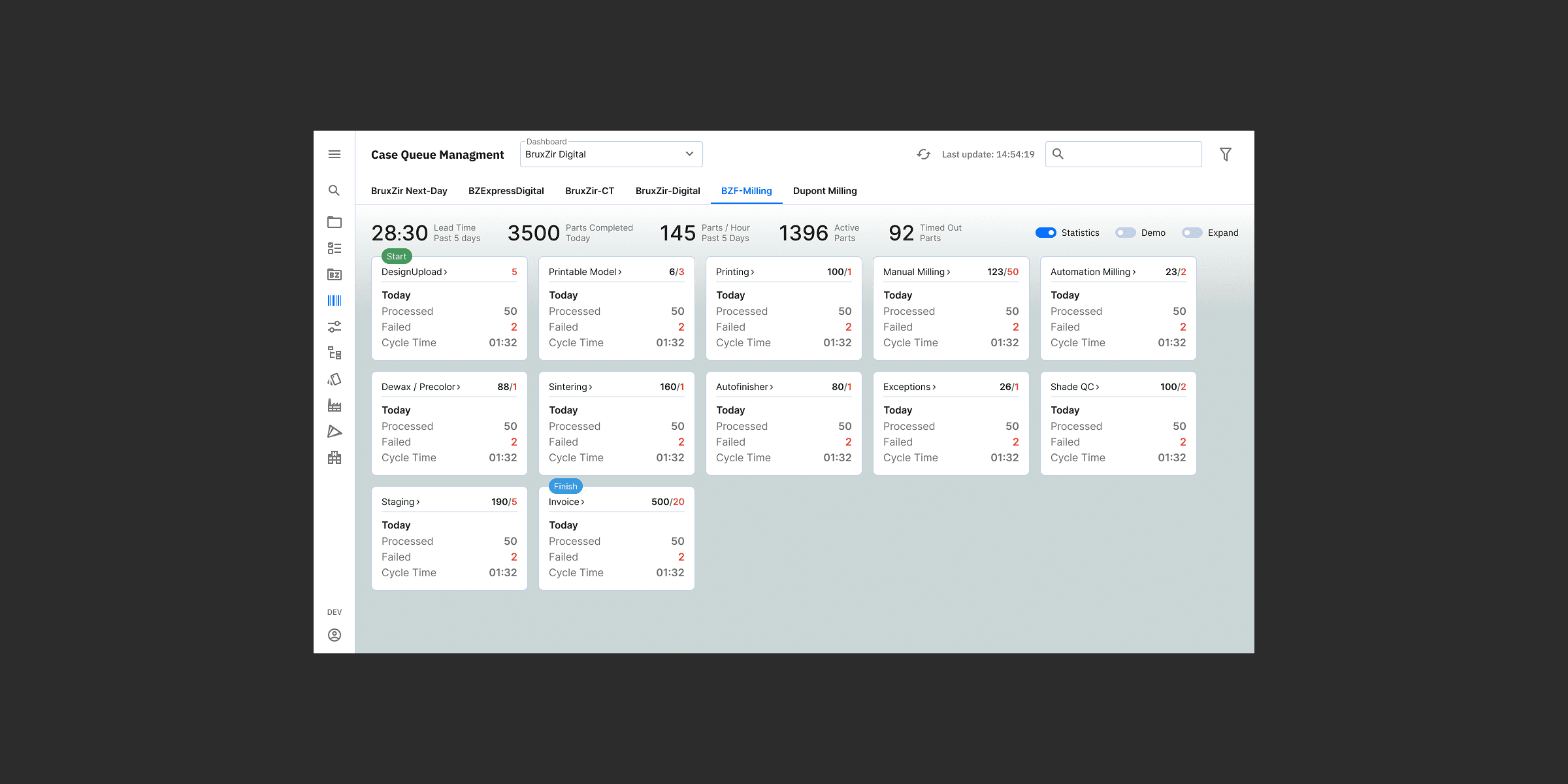This screenshot has width=1568, height=784.
Task: Select the BZ box sidebar icon
Action: pyautogui.click(x=334, y=274)
